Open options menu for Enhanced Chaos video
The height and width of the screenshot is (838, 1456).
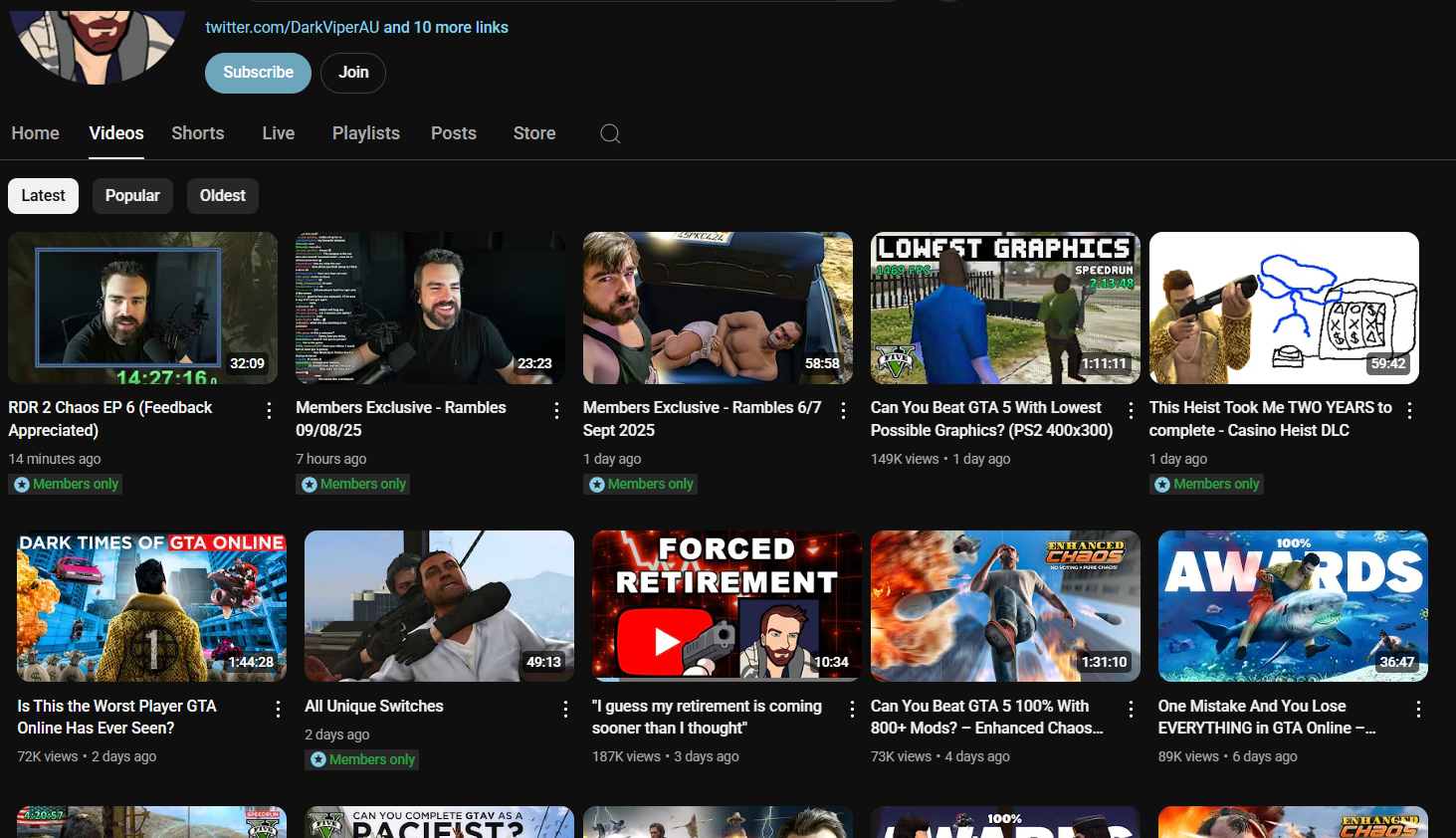[1132, 709]
